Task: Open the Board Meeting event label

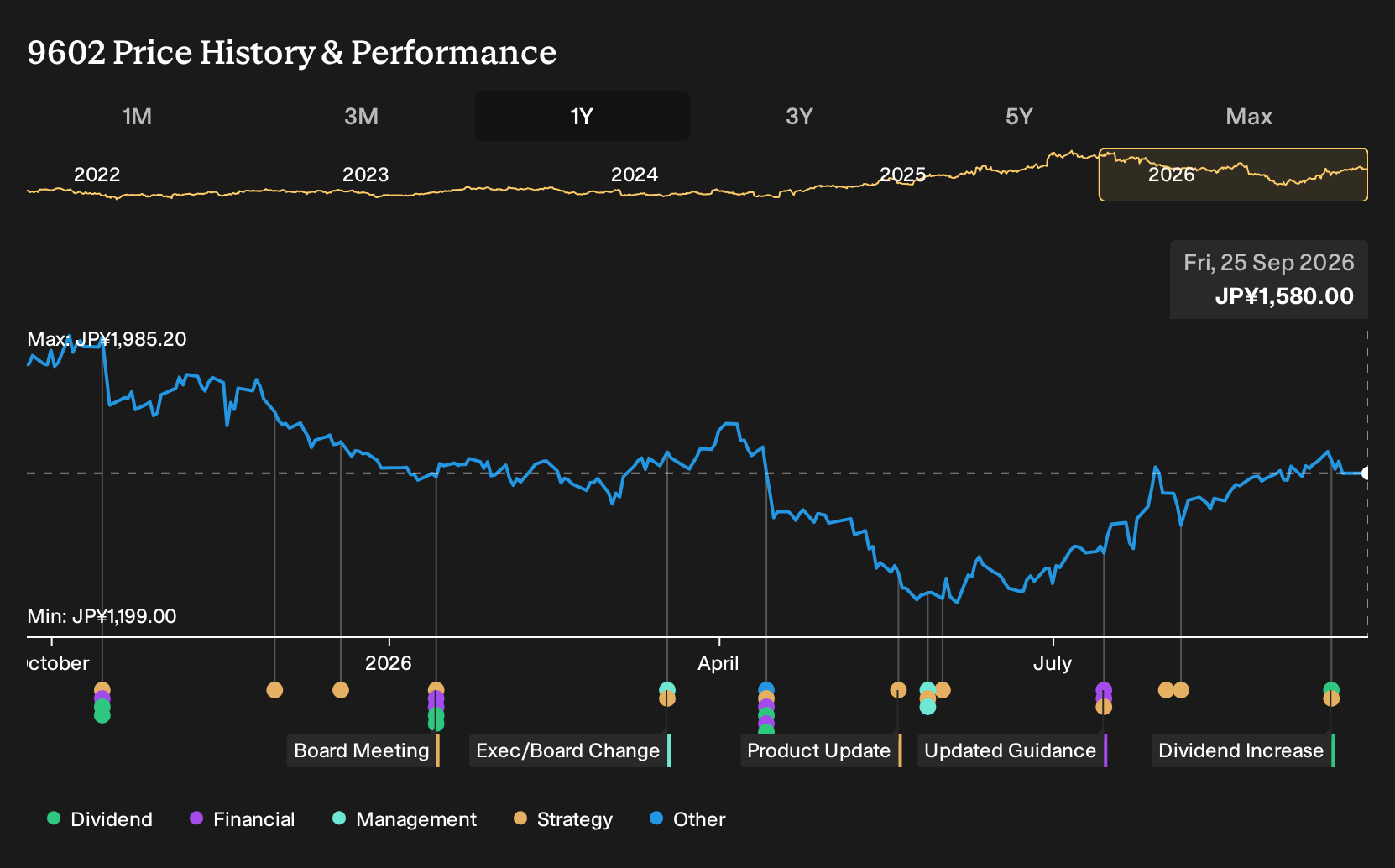Action: point(363,750)
